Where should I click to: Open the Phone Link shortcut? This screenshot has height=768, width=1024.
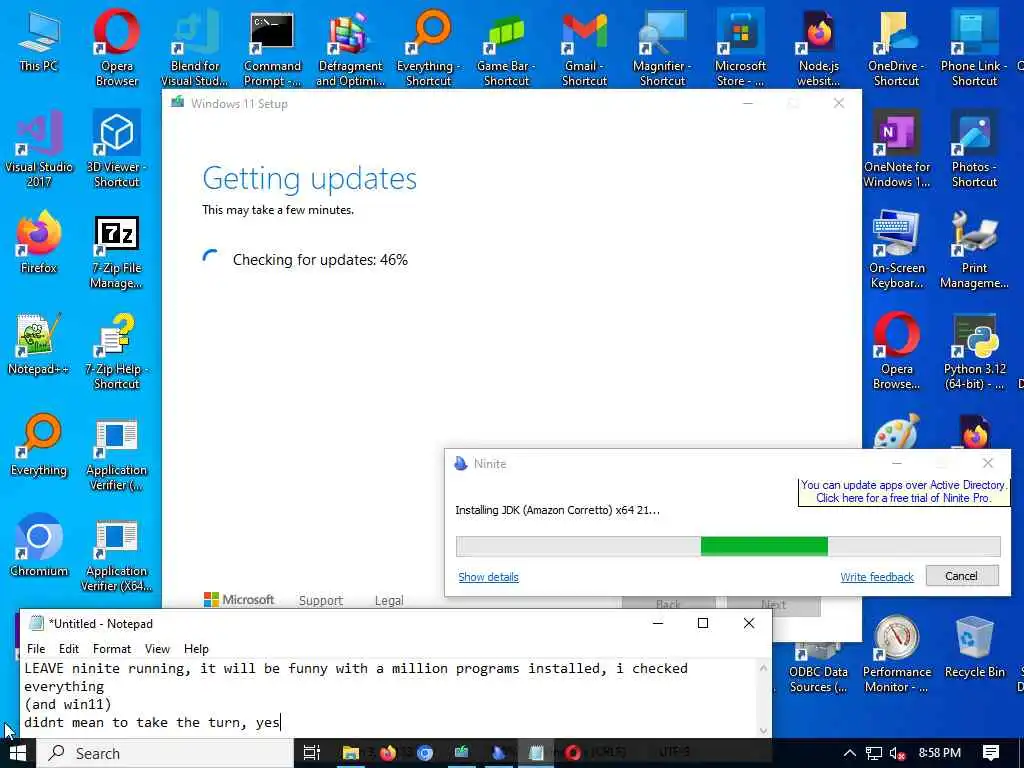coord(974,47)
